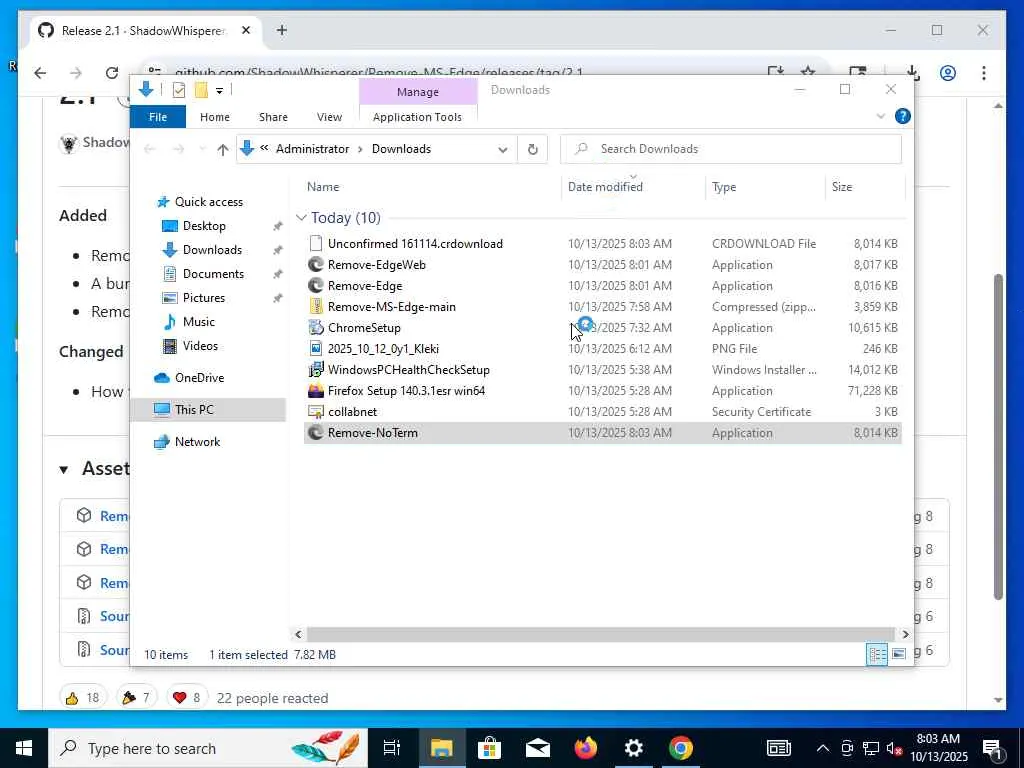Switch to the Share ribbon tab
Screen dimensions: 1024x768
273,117
